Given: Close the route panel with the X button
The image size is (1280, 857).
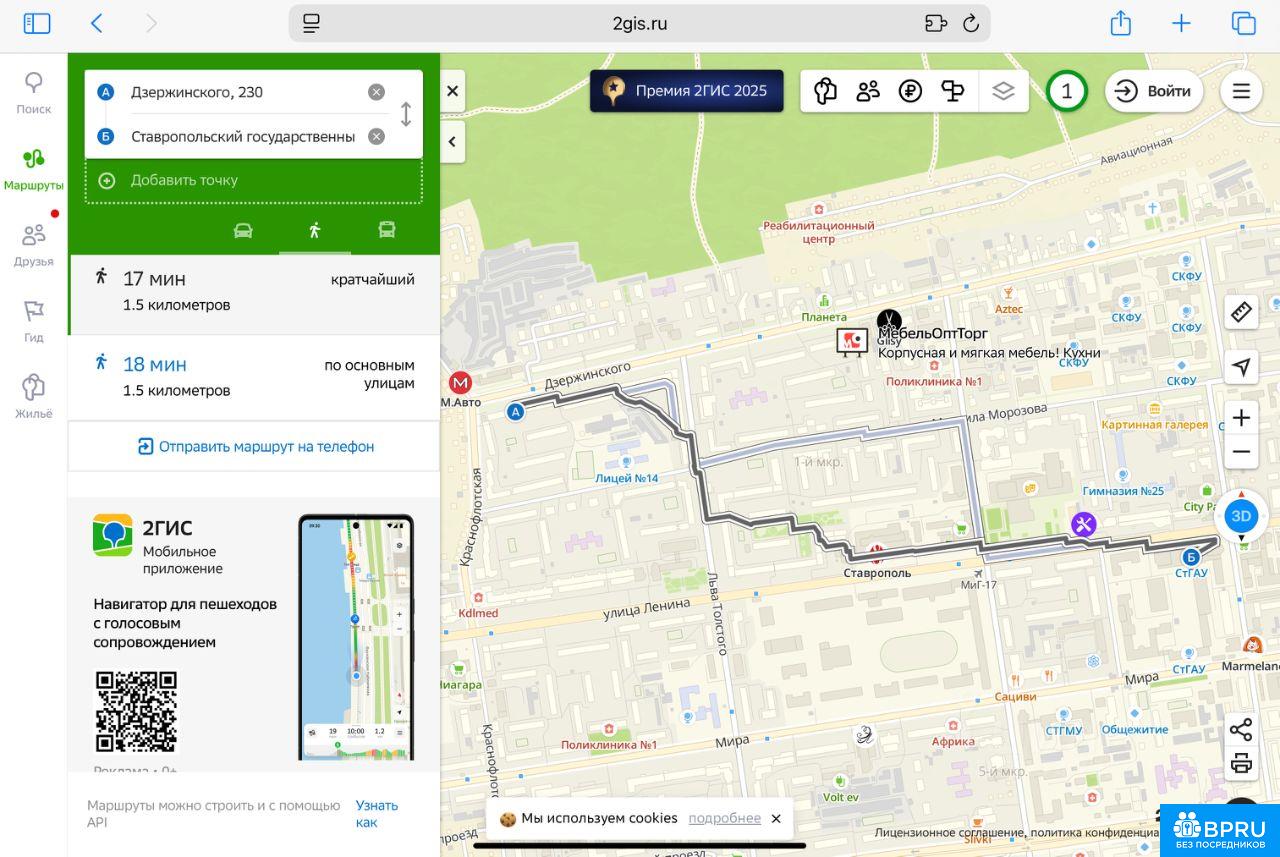Looking at the screenshot, I should [x=452, y=91].
